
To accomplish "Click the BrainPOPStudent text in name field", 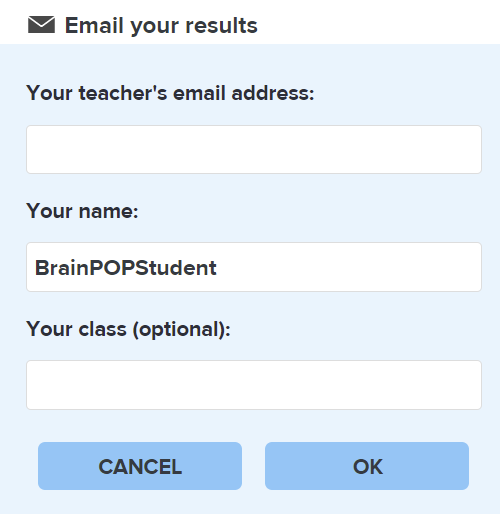I will pyautogui.click(x=126, y=268).
